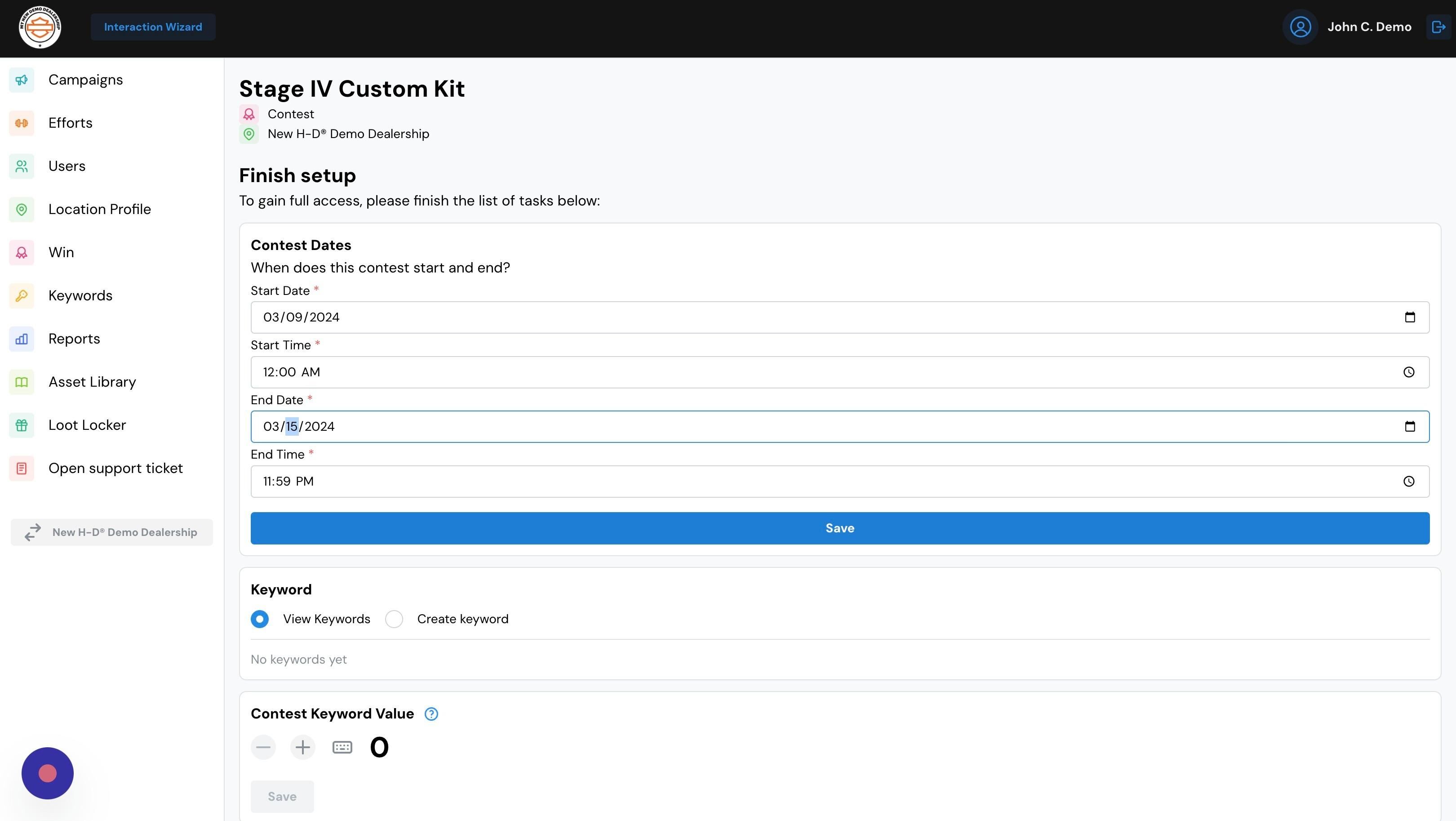Open the End Date calendar picker
The image size is (1456, 821).
[1410, 427]
